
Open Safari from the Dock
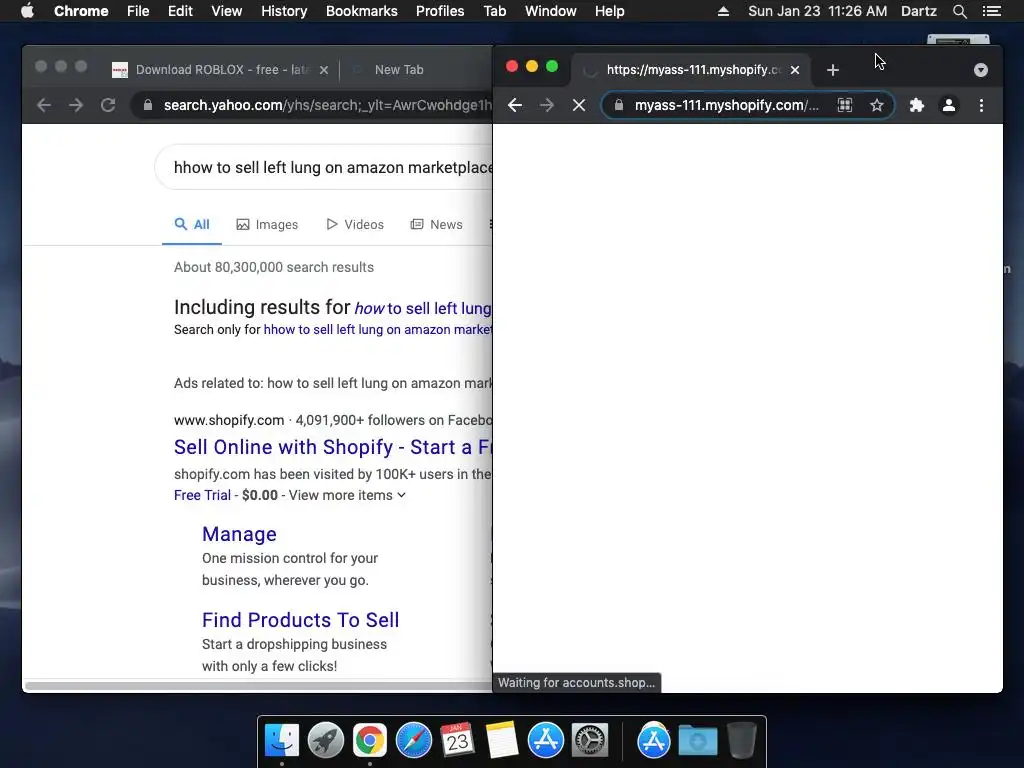pos(413,741)
